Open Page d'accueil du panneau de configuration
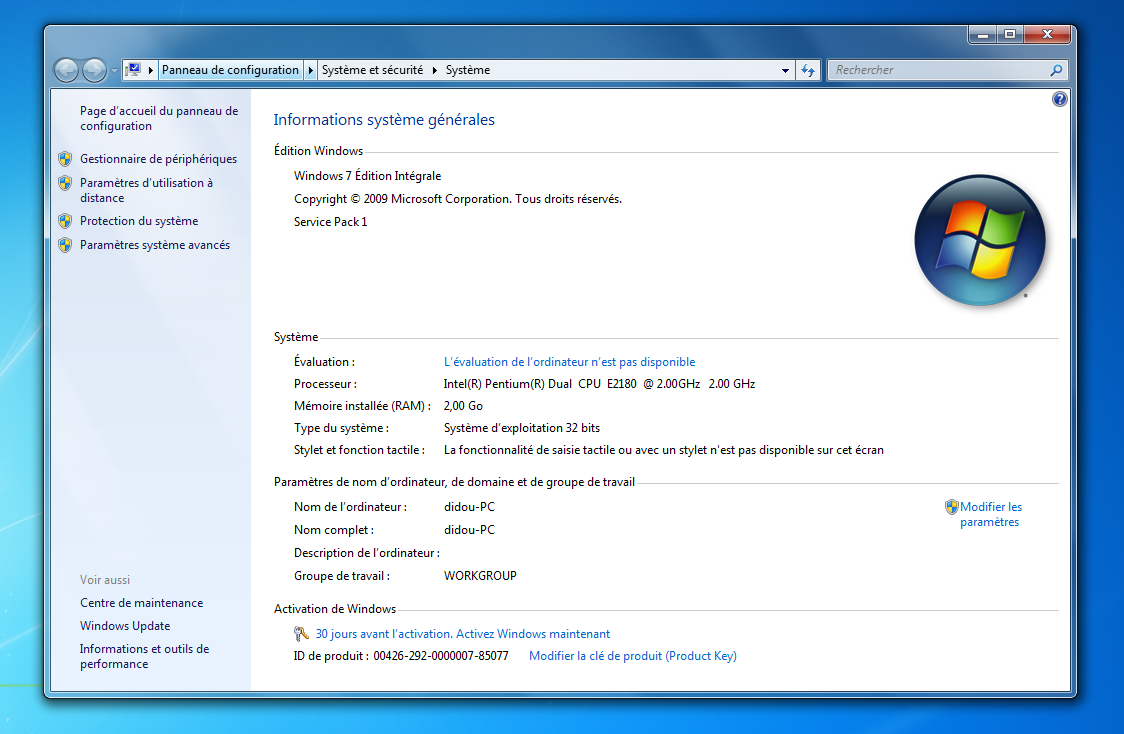This screenshot has width=1124, height=734. coord(158,118)
